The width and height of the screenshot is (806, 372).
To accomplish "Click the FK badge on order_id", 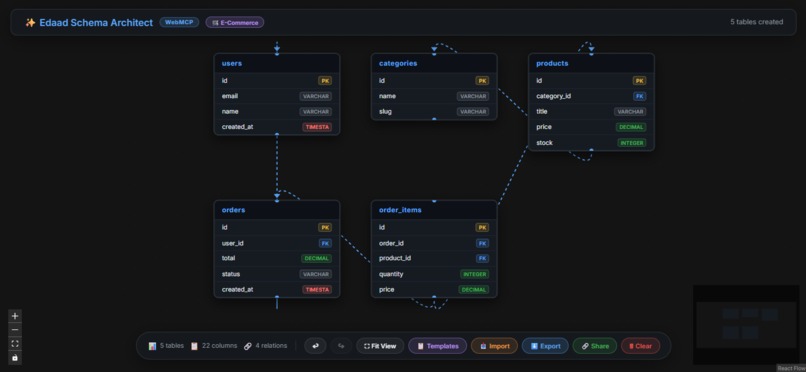I will pyautogui.click(x=483, y=243).
